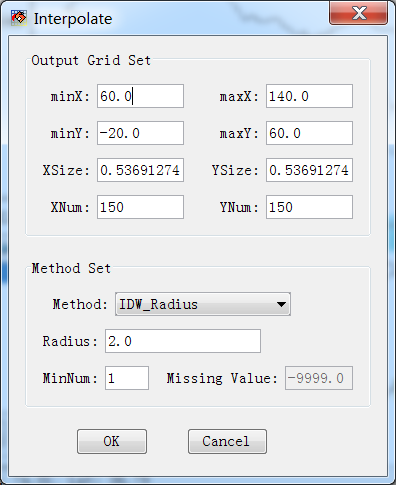Select the "XNum:" label text

tap(70, 208)
